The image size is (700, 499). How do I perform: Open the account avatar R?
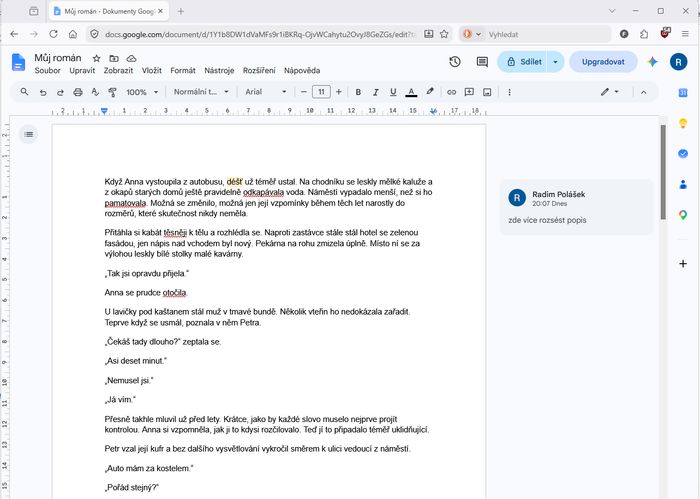(x=678, y=62)
